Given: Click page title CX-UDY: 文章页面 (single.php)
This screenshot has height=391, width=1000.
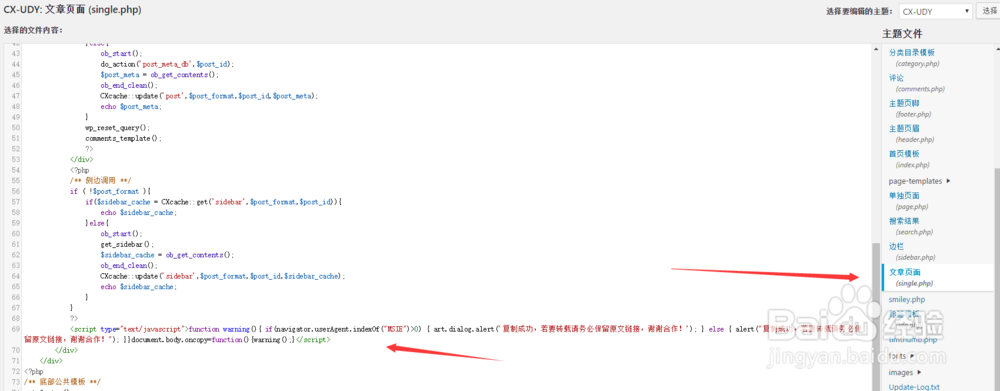Looking at the screenshot, I should [73, 10].
